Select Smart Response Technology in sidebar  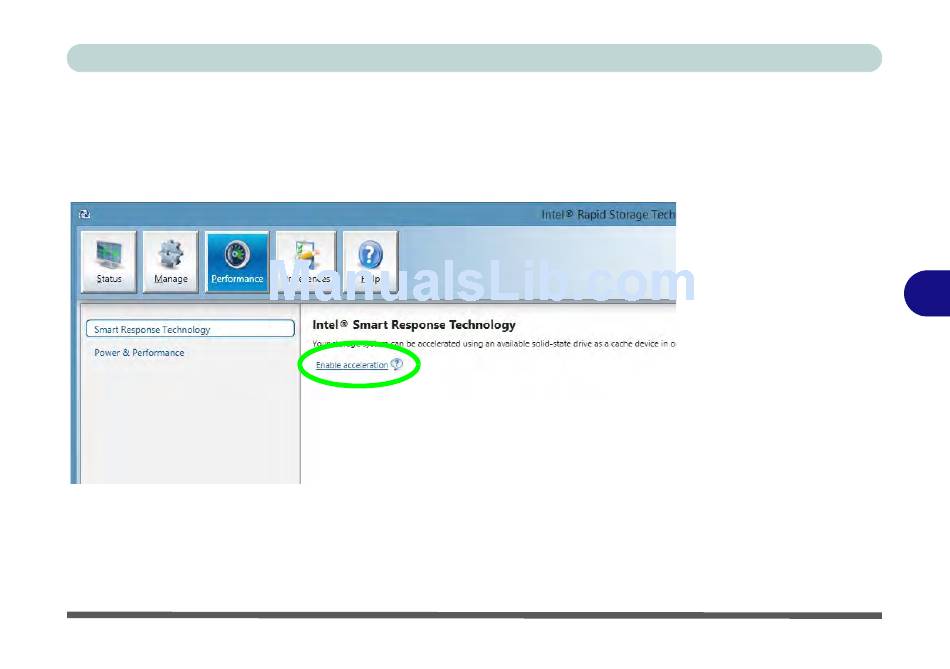[x=190, y=329]
